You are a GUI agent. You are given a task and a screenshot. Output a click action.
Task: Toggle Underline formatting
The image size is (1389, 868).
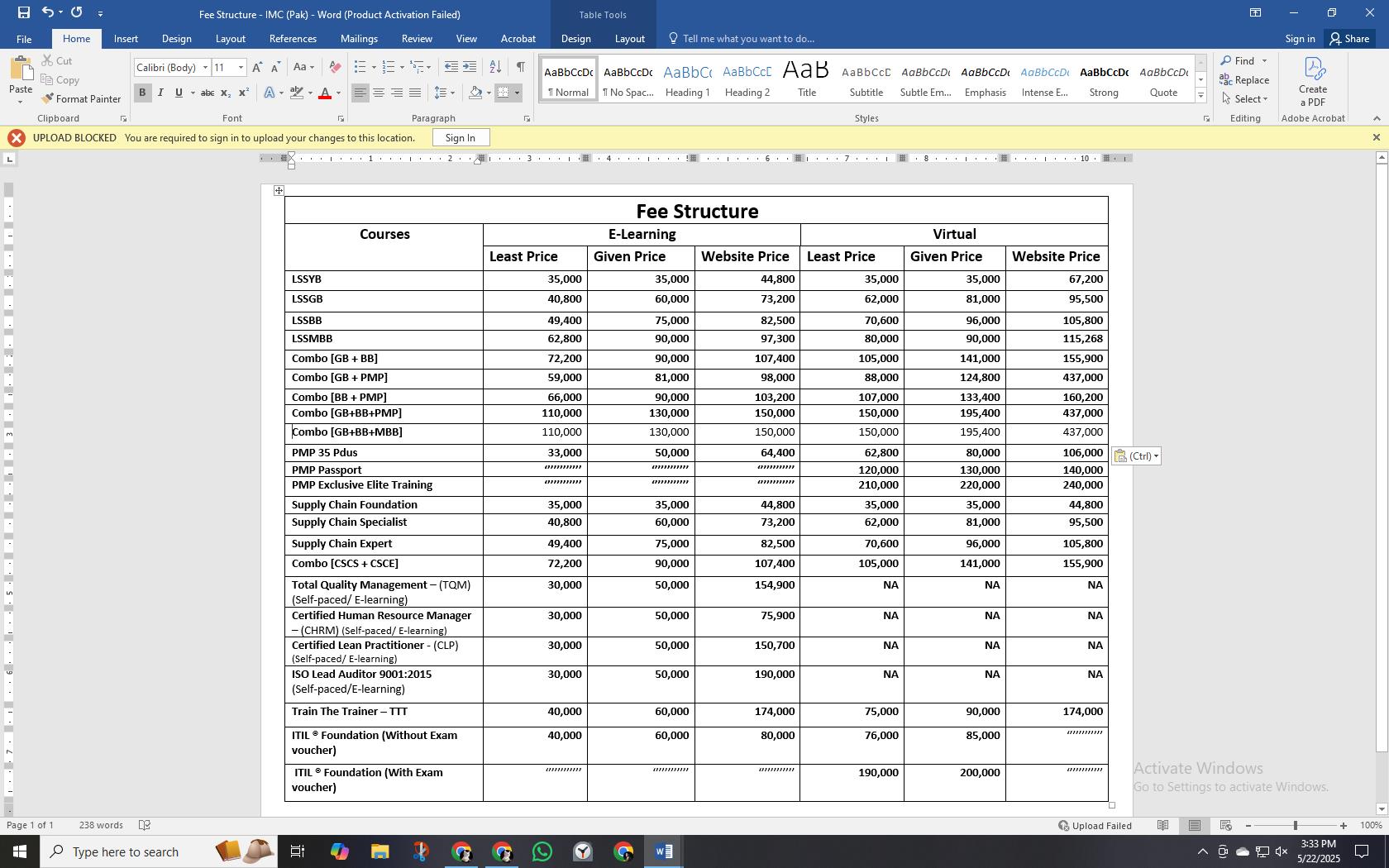[179, 93]
